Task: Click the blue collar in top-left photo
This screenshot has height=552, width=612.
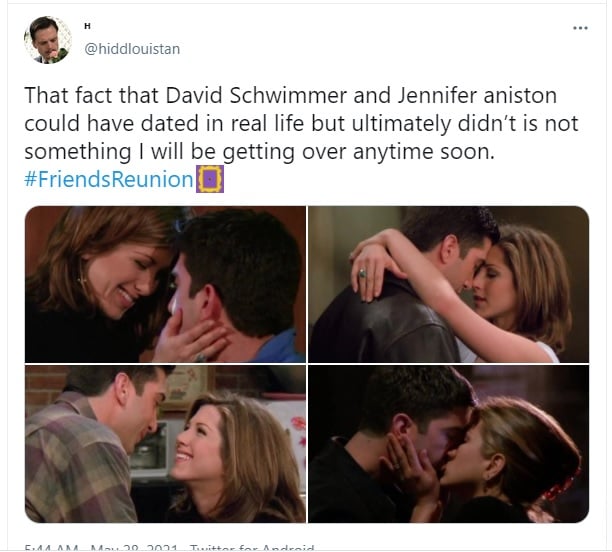Action: pos(279,347)
